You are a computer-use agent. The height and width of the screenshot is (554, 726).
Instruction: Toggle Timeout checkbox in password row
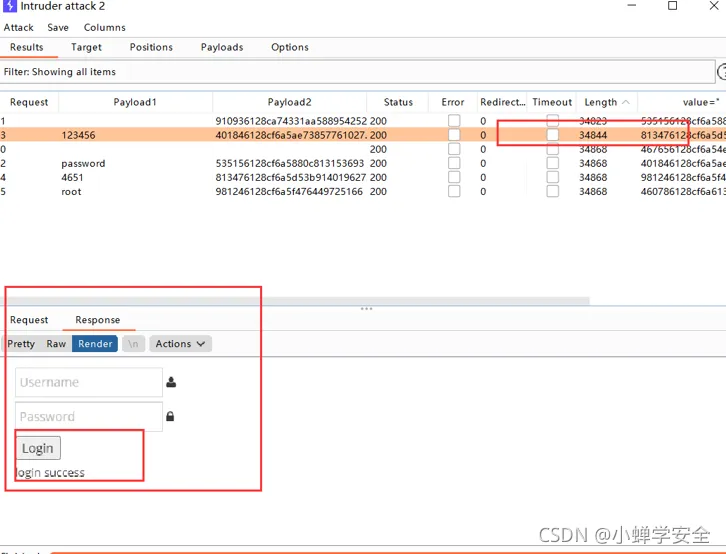552,163
